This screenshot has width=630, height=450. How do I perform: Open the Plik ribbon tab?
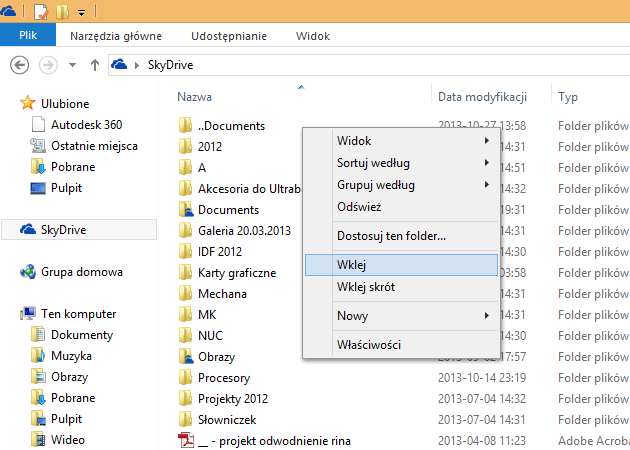(28, 35)
